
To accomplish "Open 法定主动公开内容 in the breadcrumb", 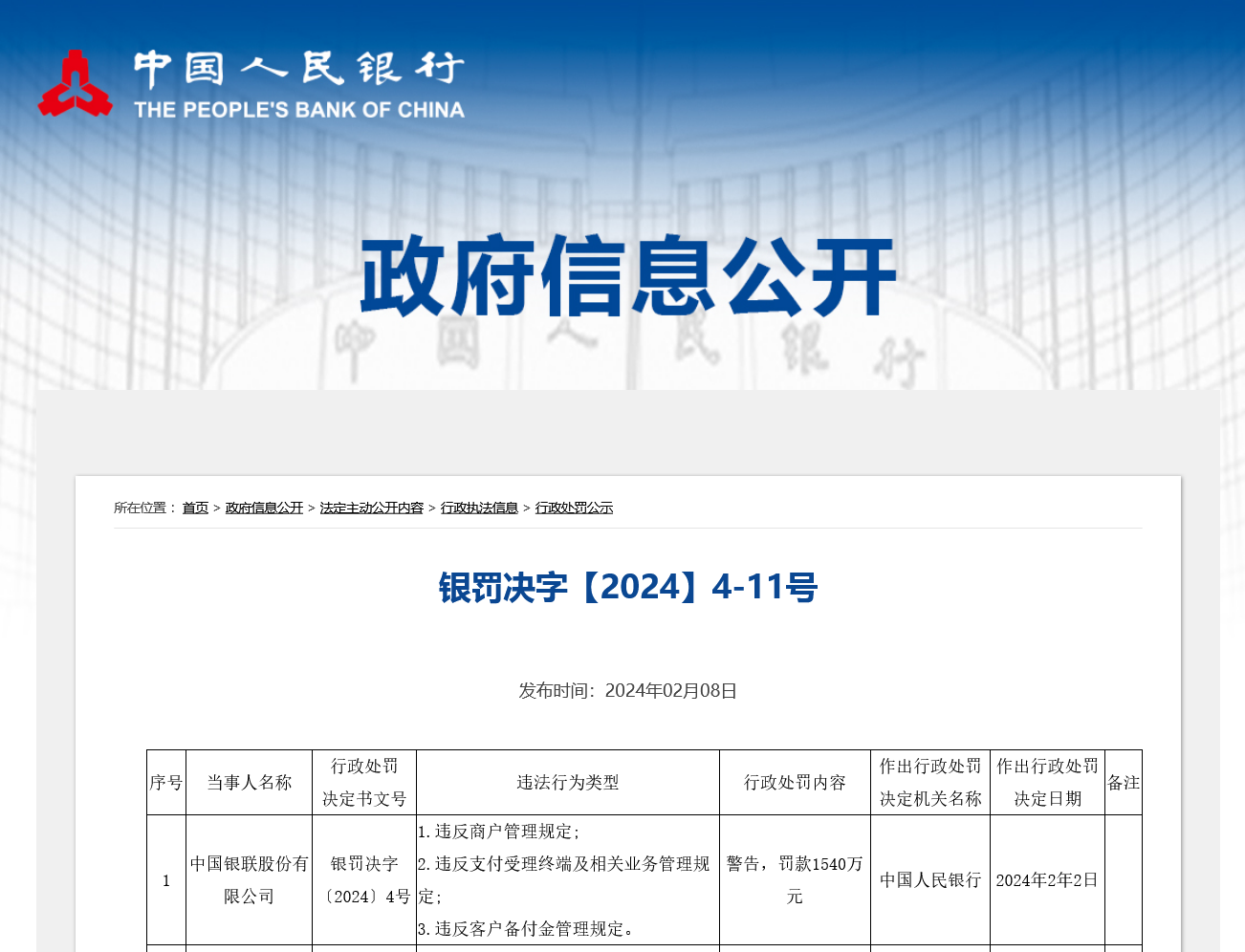I will [371, 508].
